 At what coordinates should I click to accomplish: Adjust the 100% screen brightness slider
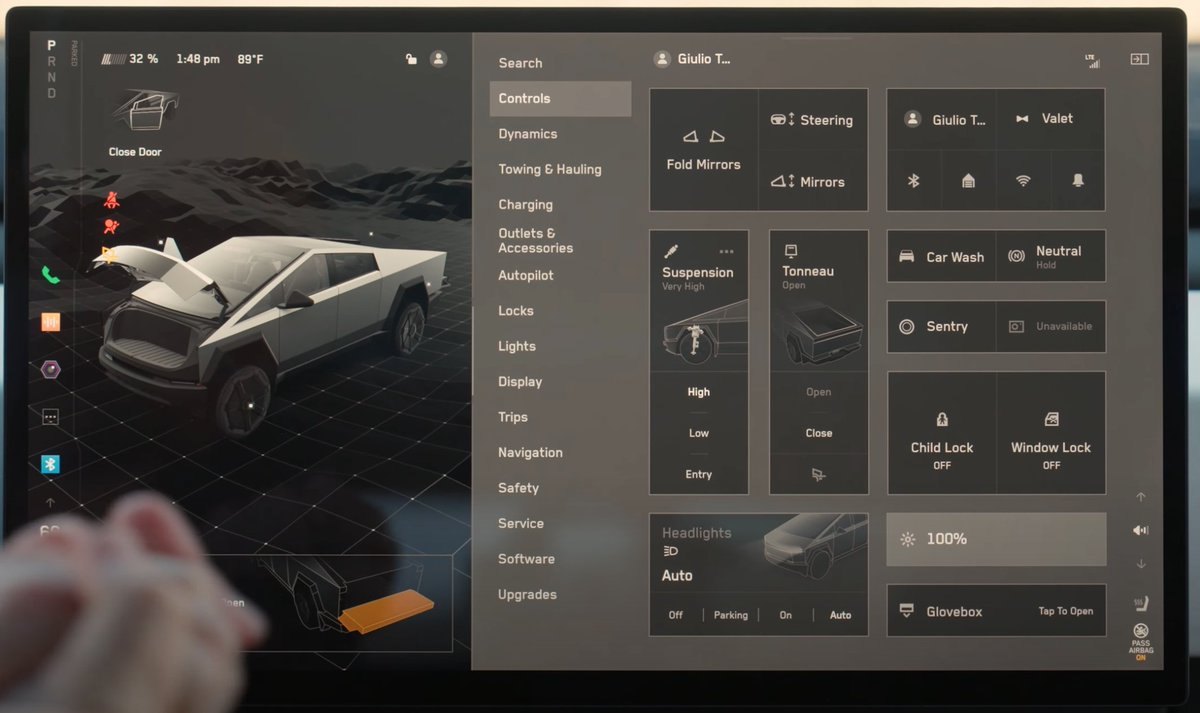(996, 539)
